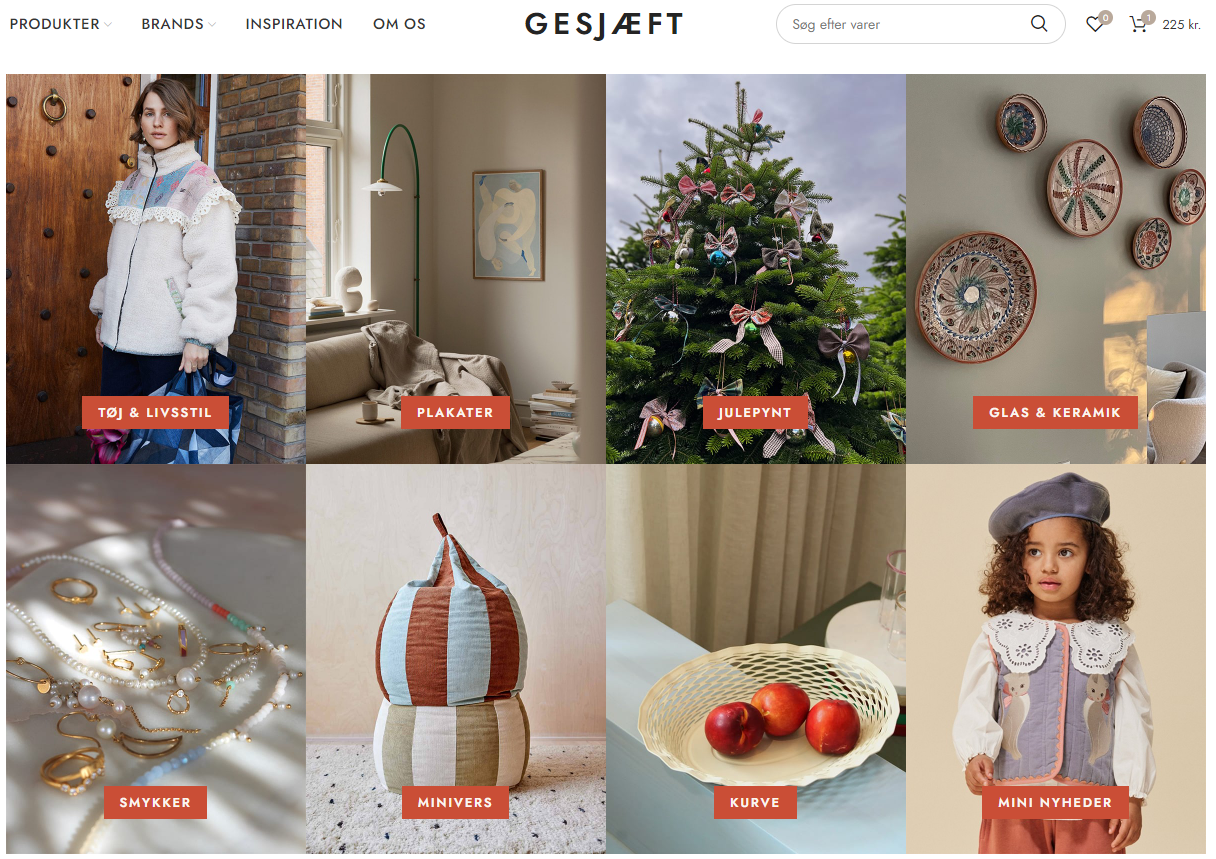The image size is (1216, 859).
Task: Expand the Produkter menu chevron
Action: 108,25
